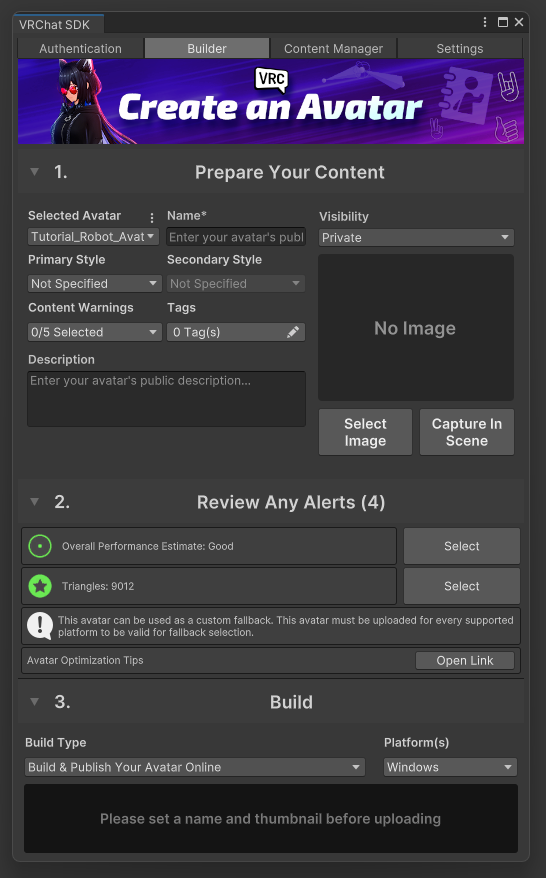This screenshot has height=878, width=546.
Task: Open the Authentication tab
Action: pyautogui.click(x=81, y=49)
